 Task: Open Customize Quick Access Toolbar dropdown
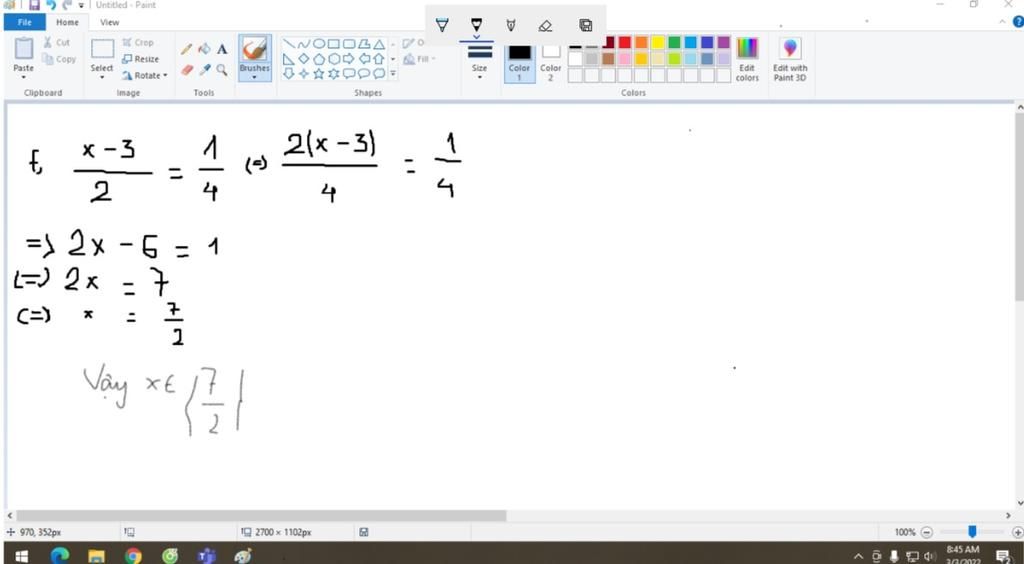pos(82,5)
